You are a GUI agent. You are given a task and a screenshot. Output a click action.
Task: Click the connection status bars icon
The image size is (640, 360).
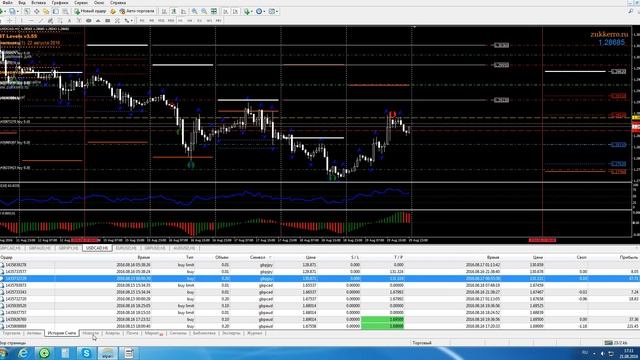608,343
